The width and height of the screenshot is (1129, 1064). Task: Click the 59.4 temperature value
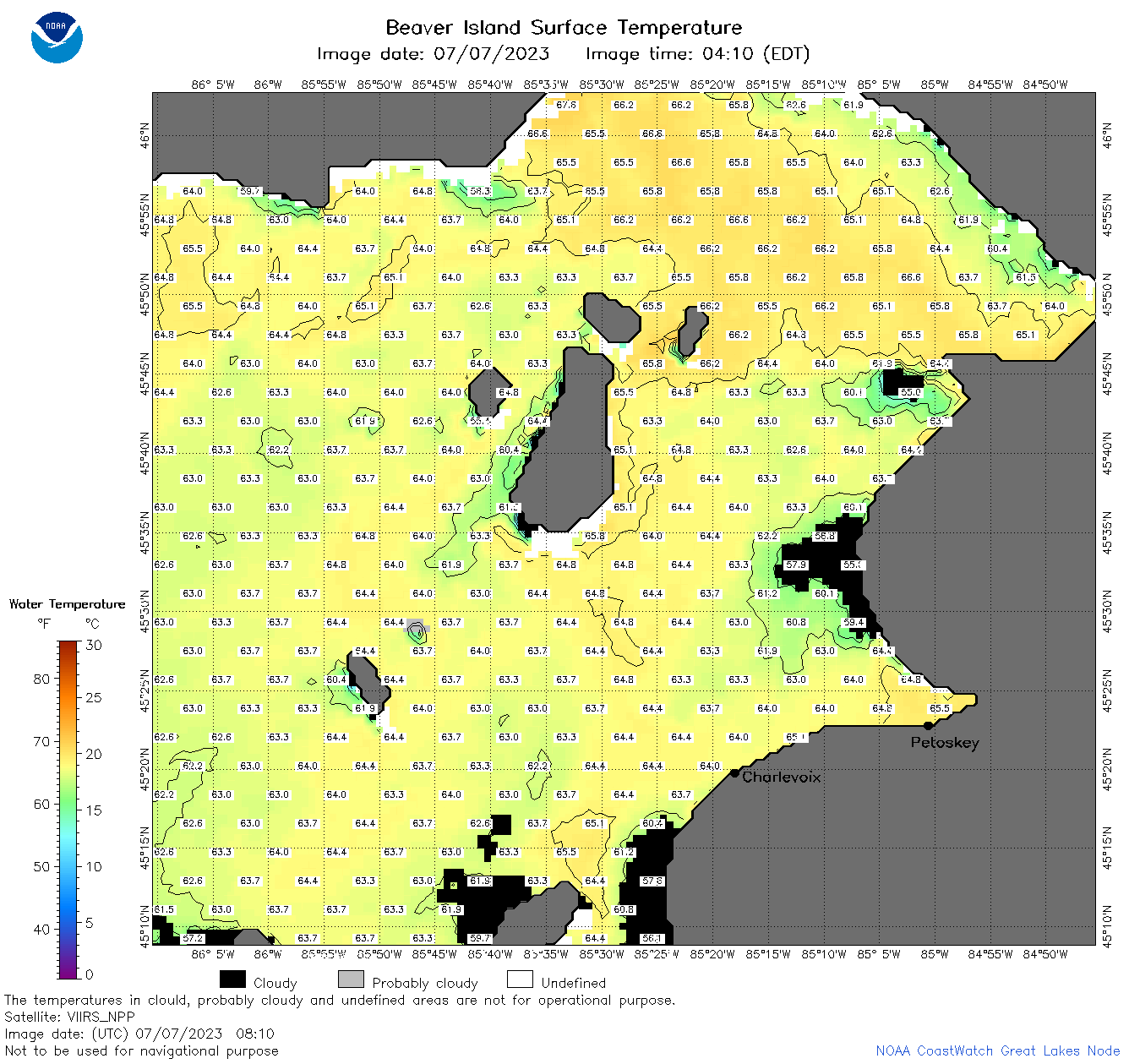pos(854,622)
